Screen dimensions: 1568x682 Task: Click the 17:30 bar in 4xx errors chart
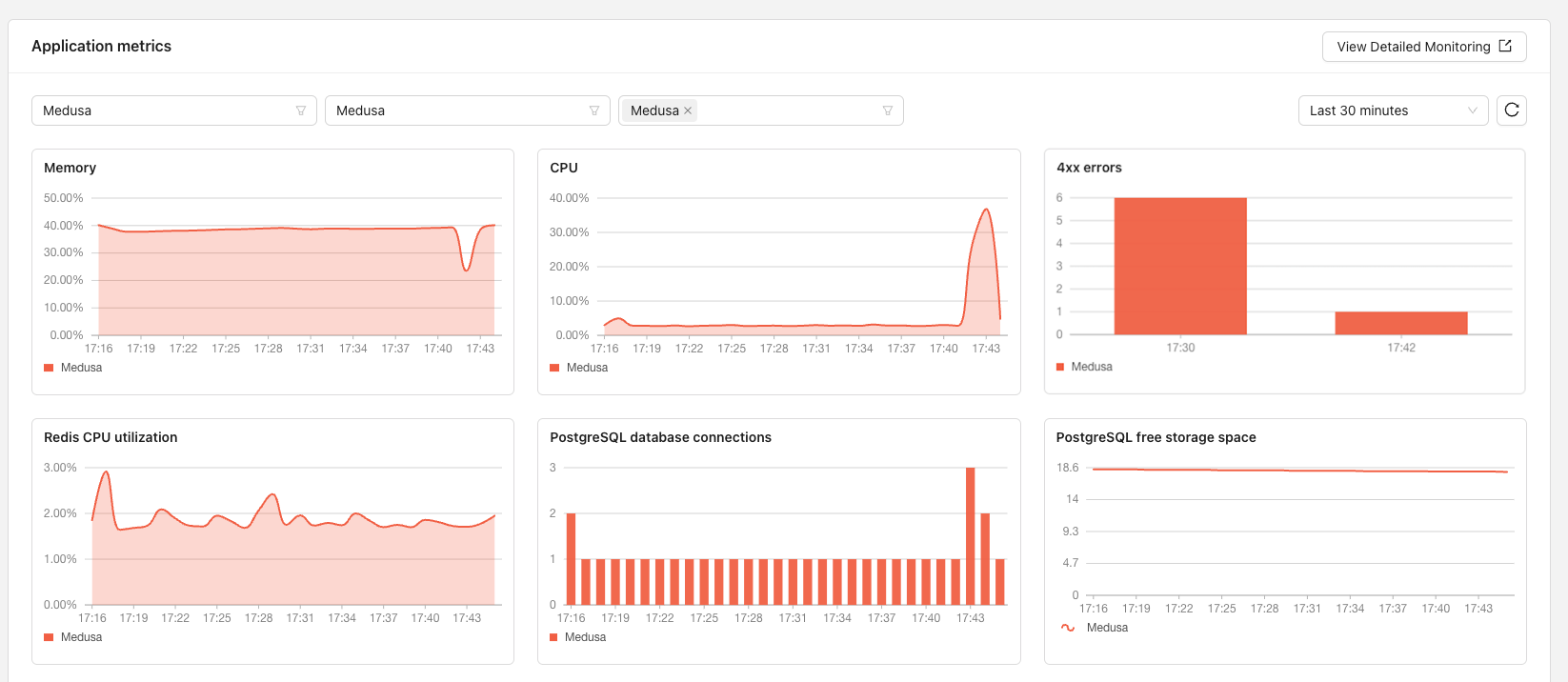1180,266
